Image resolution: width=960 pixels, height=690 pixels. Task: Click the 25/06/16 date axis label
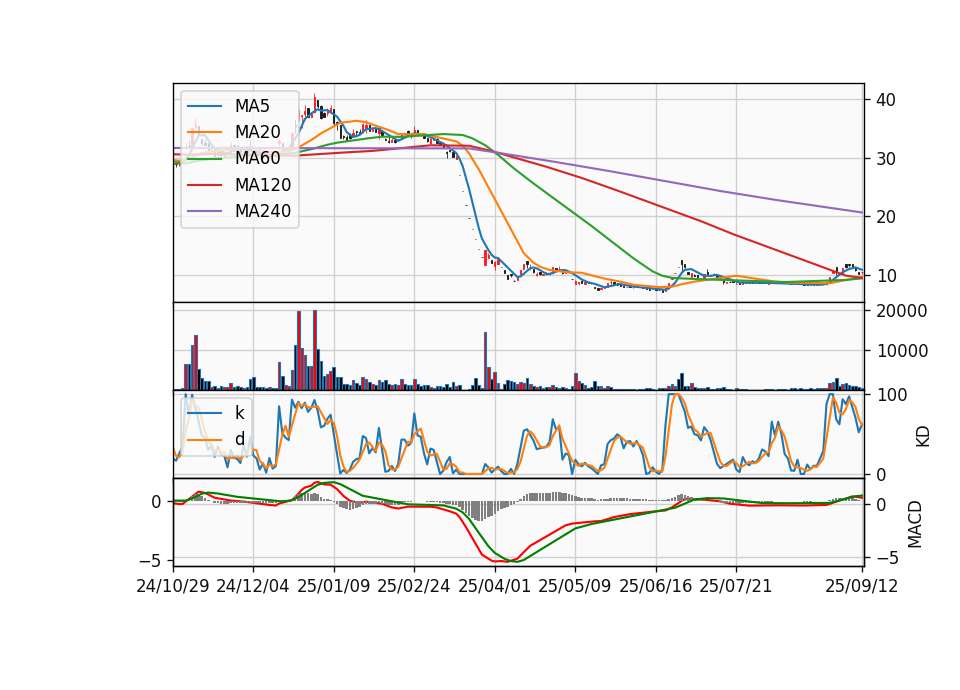click(656, 586)
